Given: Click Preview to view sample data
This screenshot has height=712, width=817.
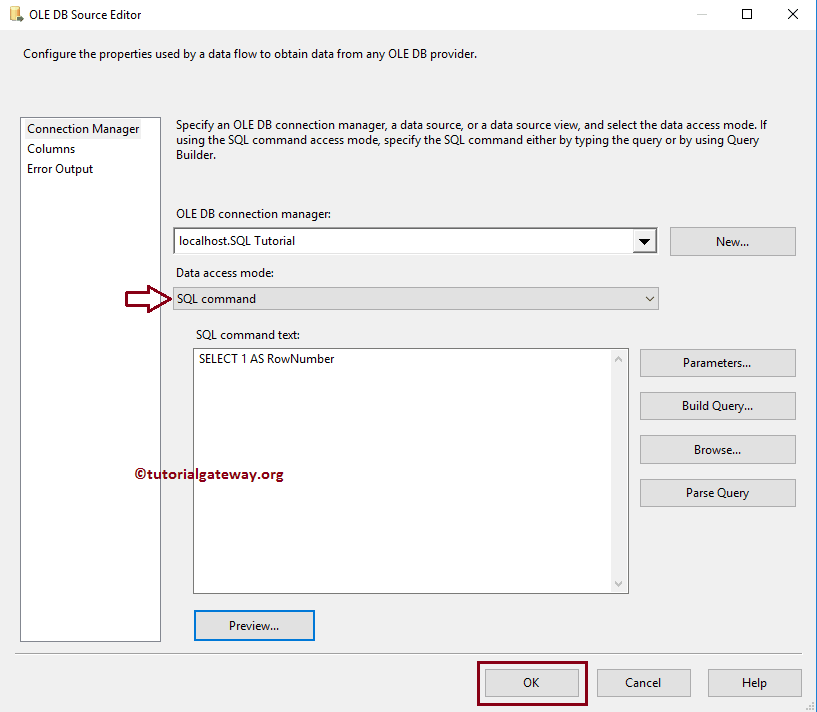Looking at the screenshot, I should 254,625.
